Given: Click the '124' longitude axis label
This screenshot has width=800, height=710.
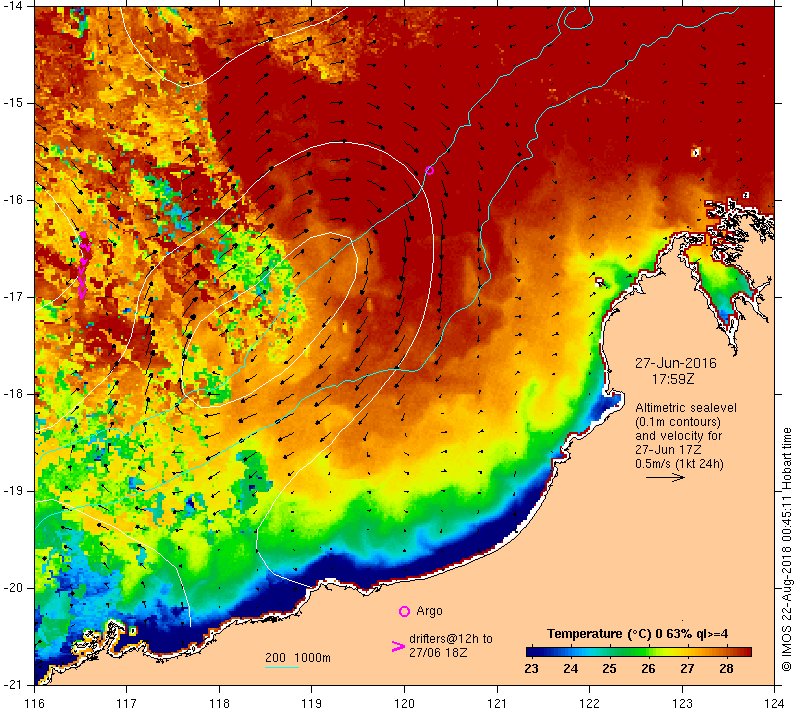Looking at the screenshot, I should 775,703.
